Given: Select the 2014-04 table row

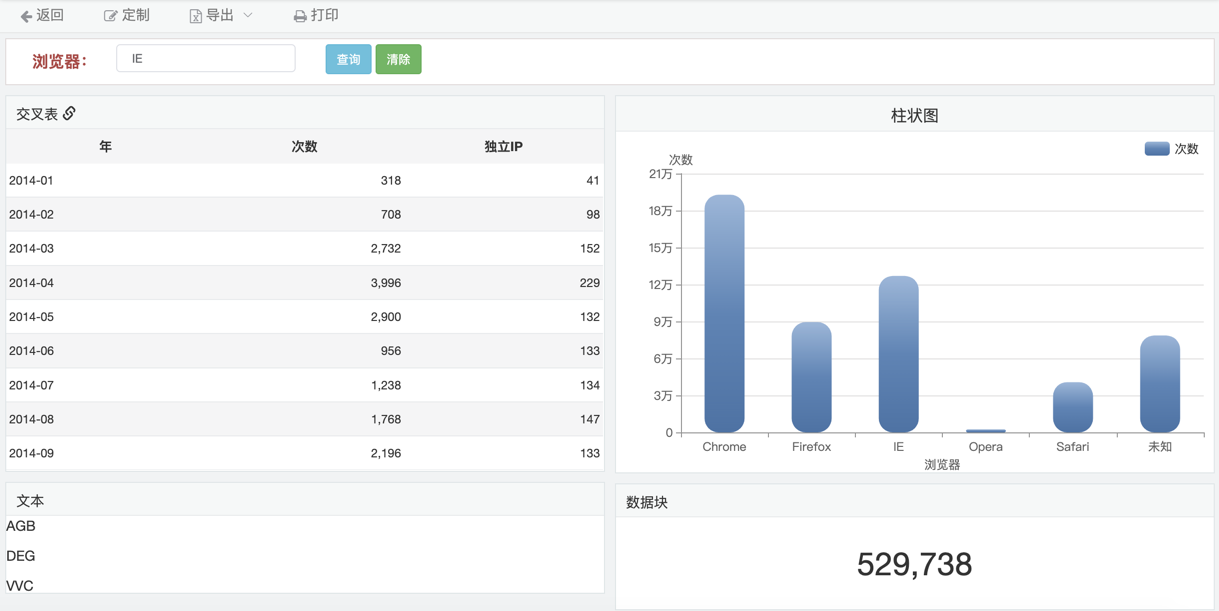Looking at the screenshot, I should pos(304,283).
